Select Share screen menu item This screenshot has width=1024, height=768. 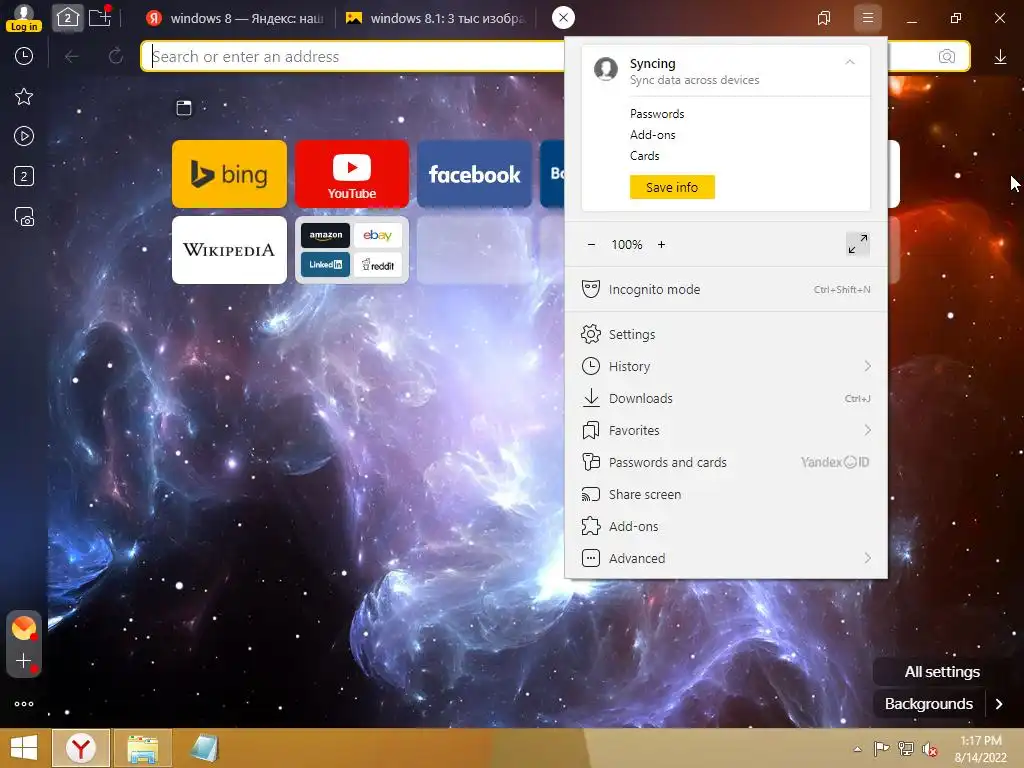click(726, 494)
